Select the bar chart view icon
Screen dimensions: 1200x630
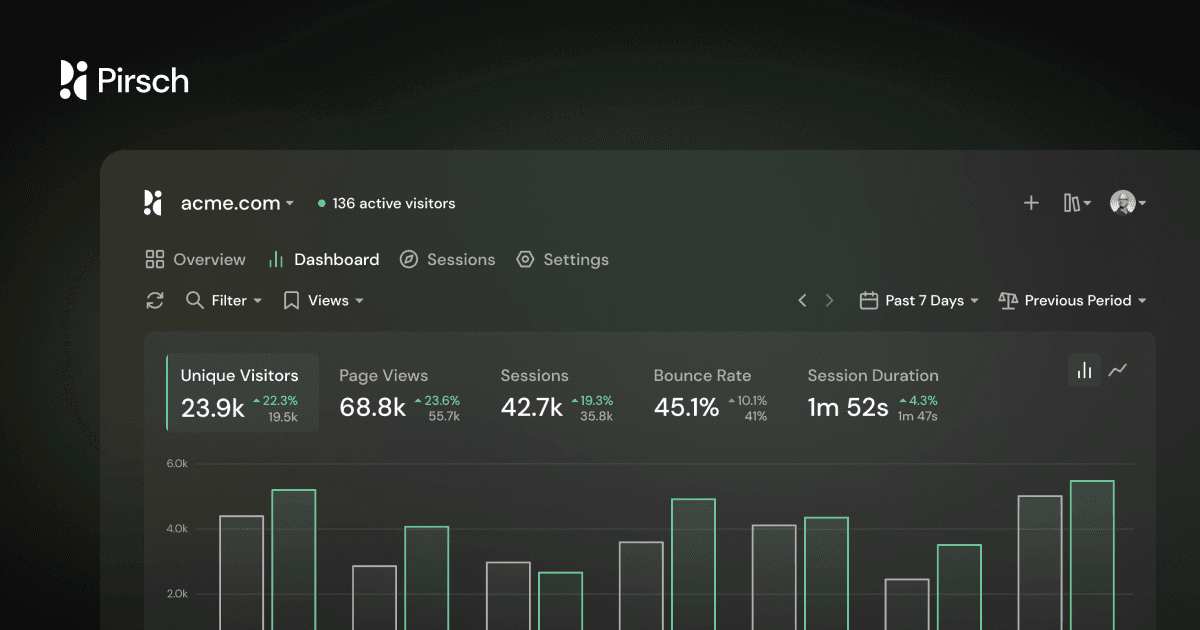click(1084, 370)
